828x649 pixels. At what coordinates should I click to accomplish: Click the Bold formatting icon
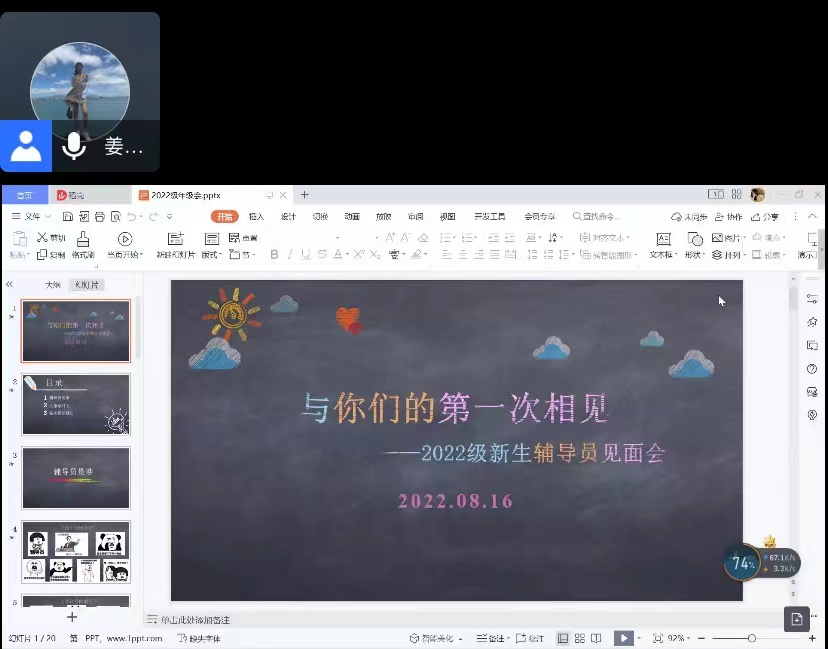coord(275,255)
